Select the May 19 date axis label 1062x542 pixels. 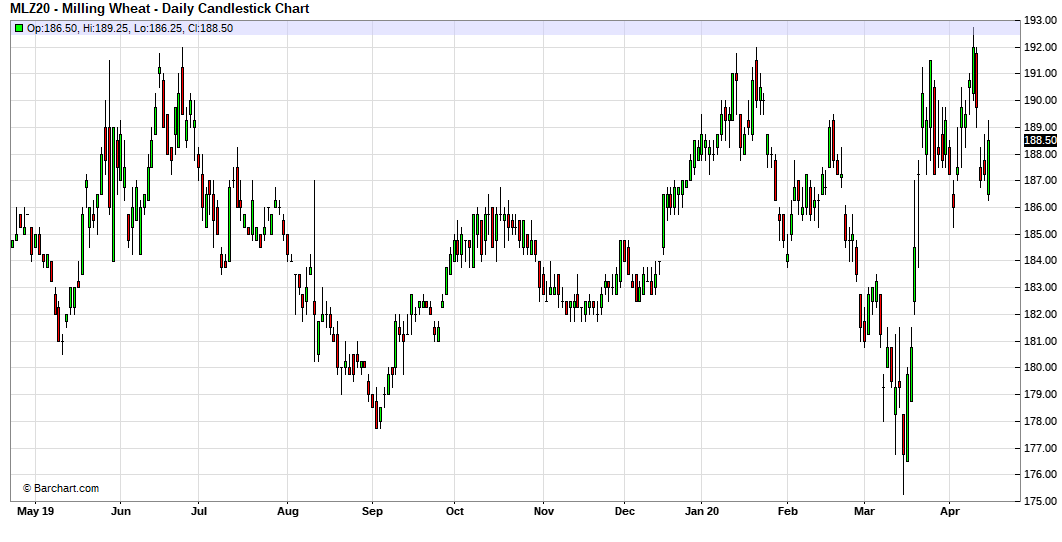[x=35, y=511]
